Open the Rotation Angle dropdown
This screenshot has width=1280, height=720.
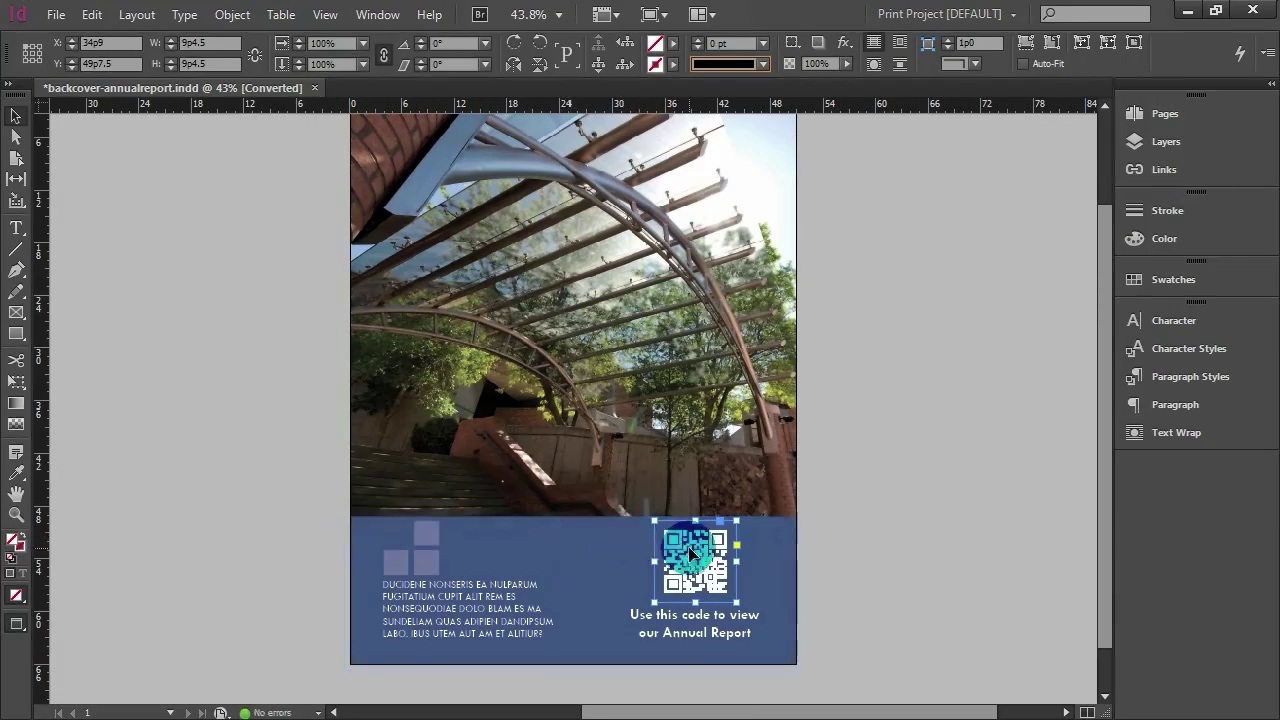click(485, 44)
